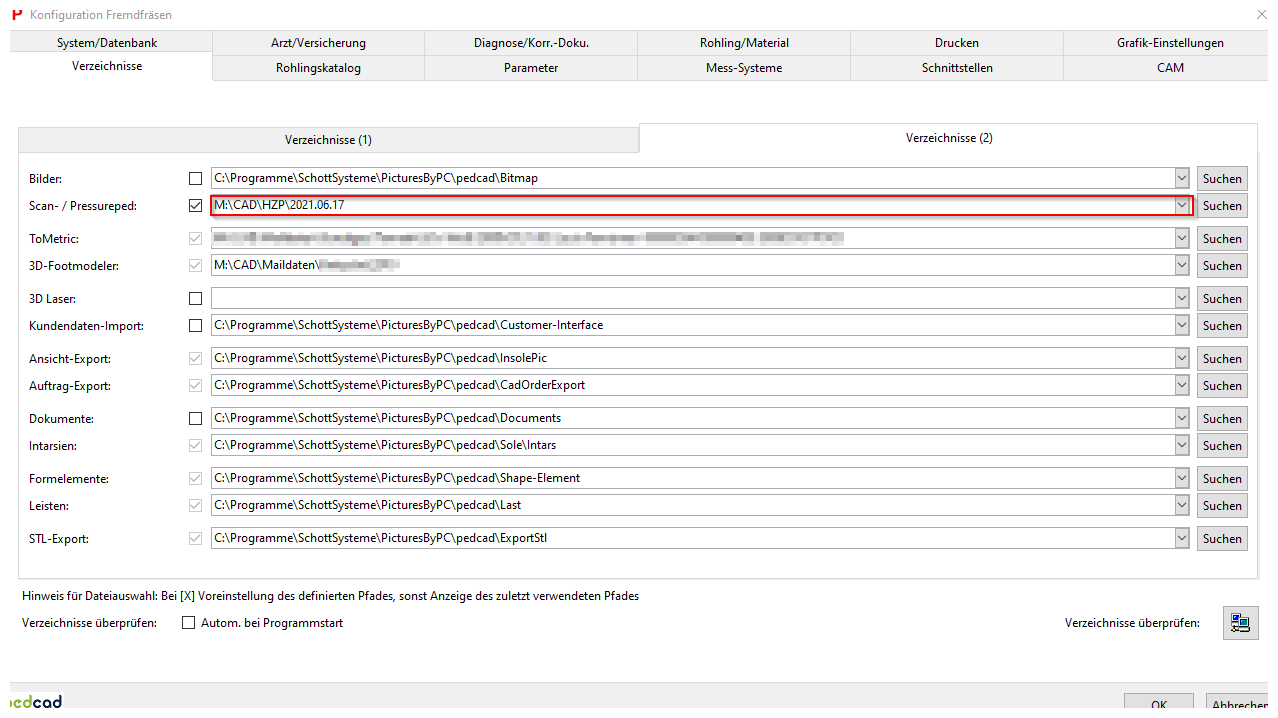Expand the Bilder path dropdown
The height and width of the screenshot is (718, 1278).
[1182, 179]
